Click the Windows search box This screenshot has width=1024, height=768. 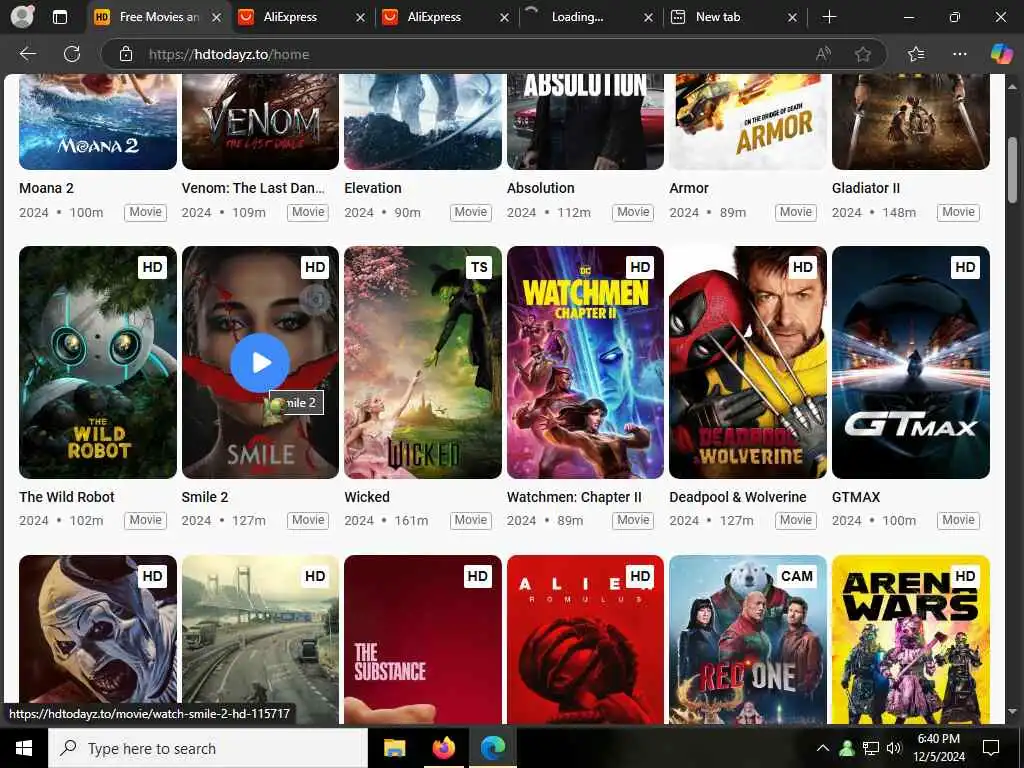(208, 748)
